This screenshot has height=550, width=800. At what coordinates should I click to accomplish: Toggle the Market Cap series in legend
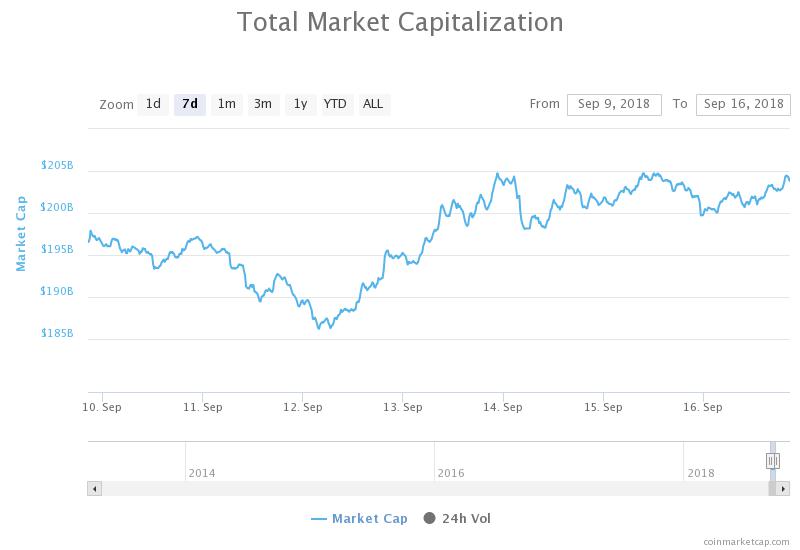(359, 518)
